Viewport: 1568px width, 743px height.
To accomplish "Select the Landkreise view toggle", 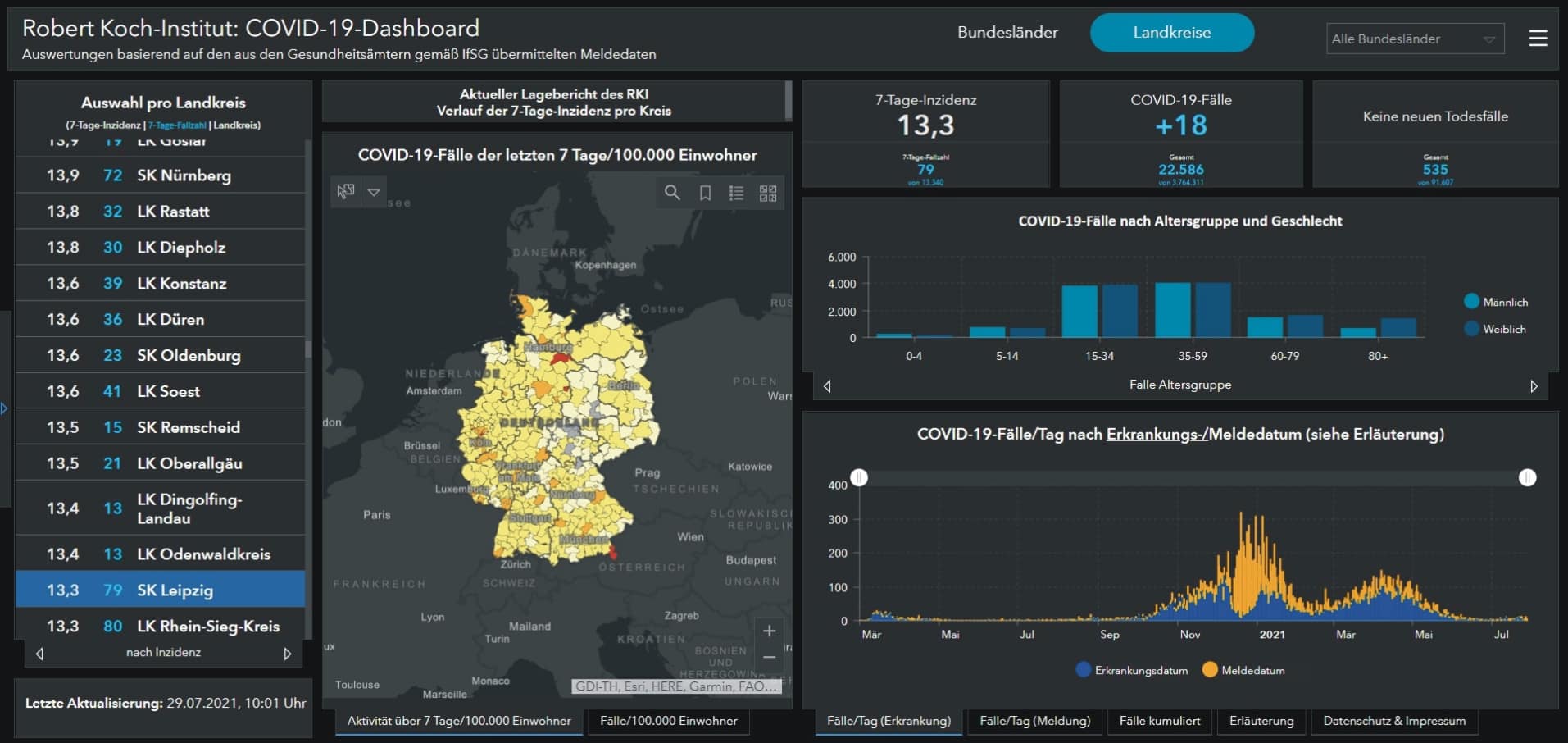I will point(1171,33).
